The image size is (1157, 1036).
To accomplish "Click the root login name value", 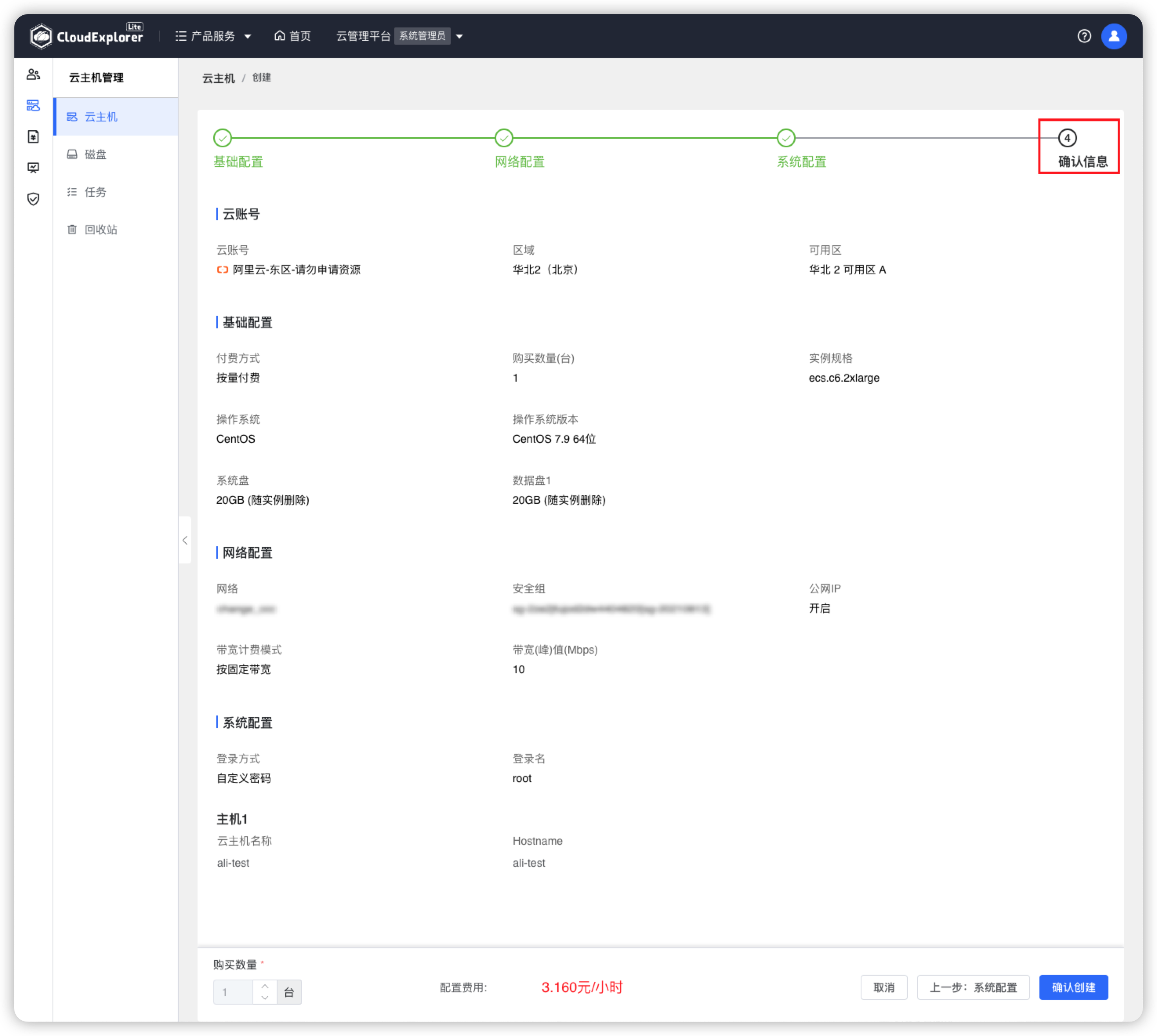I will 522,778.
